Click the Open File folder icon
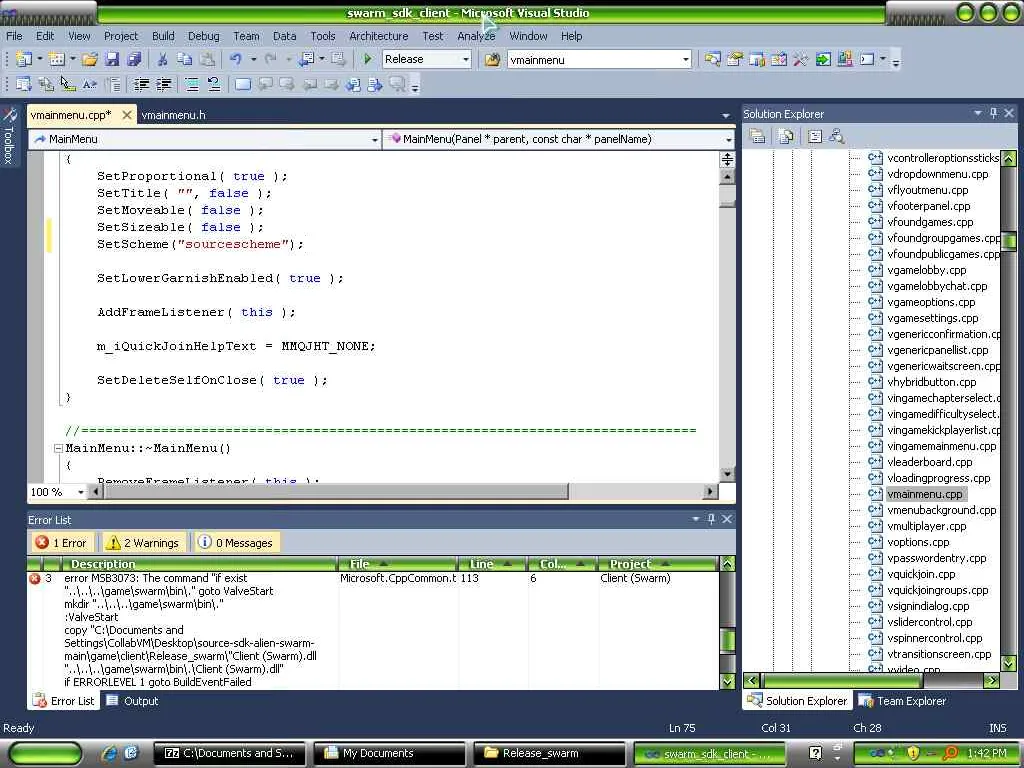This screenshot has width=1024, height=768. [90, 59]
